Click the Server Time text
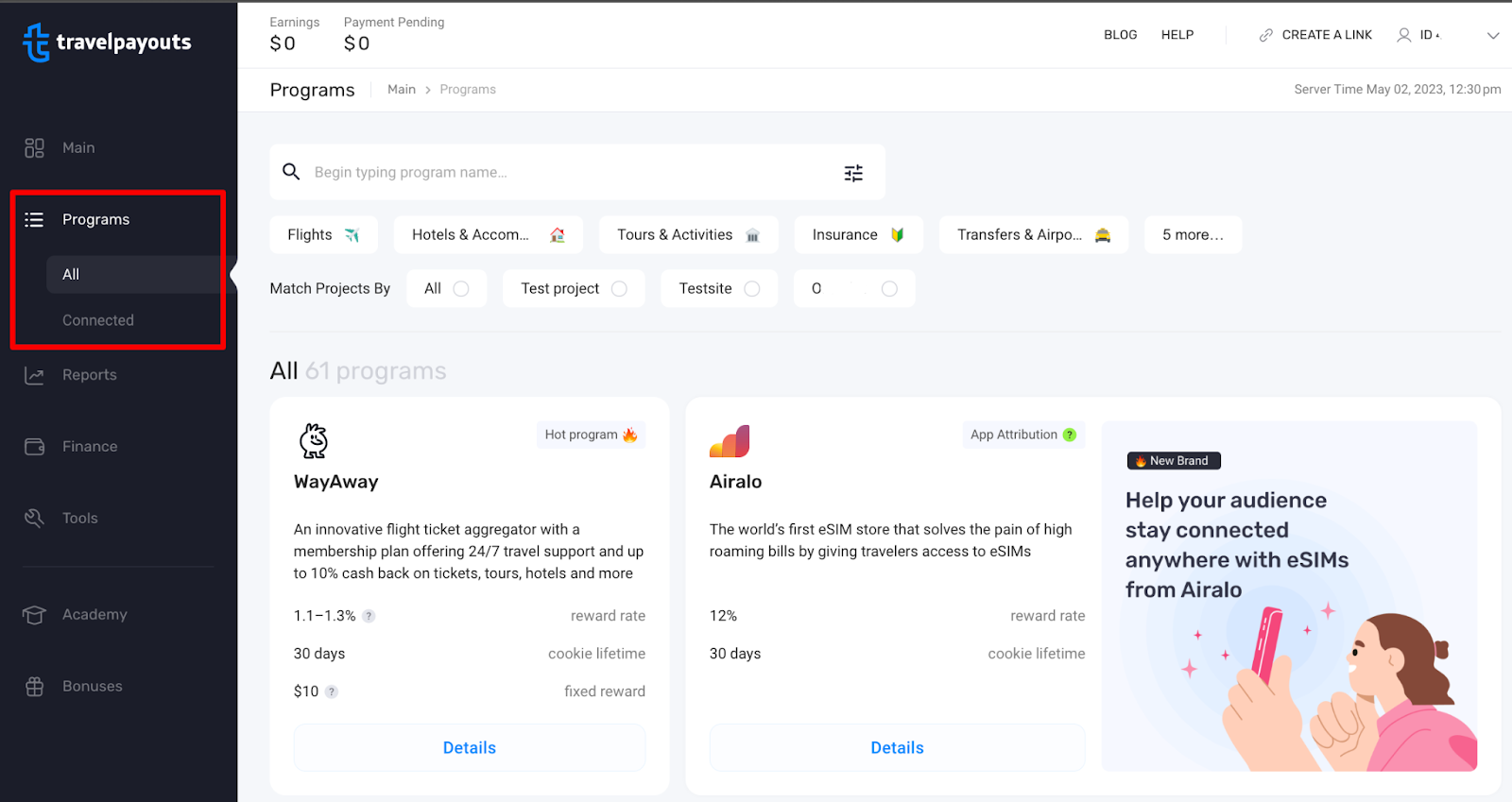 (1398, 90)
